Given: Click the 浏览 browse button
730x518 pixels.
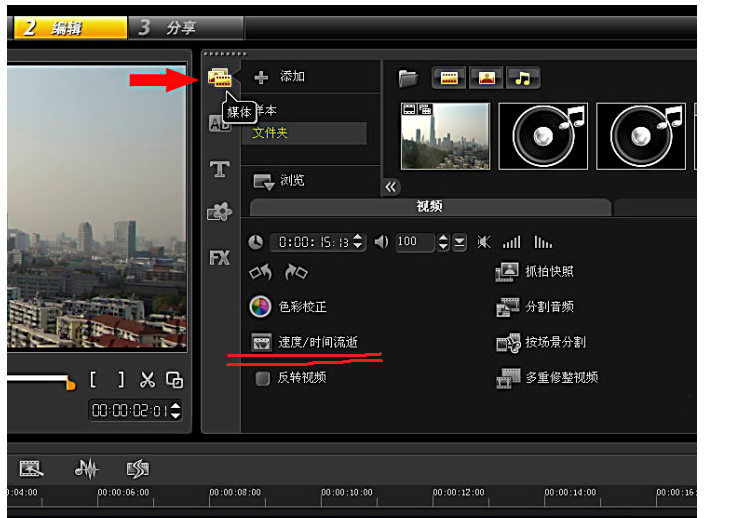Looking at the screenshot, I should 278,181.
